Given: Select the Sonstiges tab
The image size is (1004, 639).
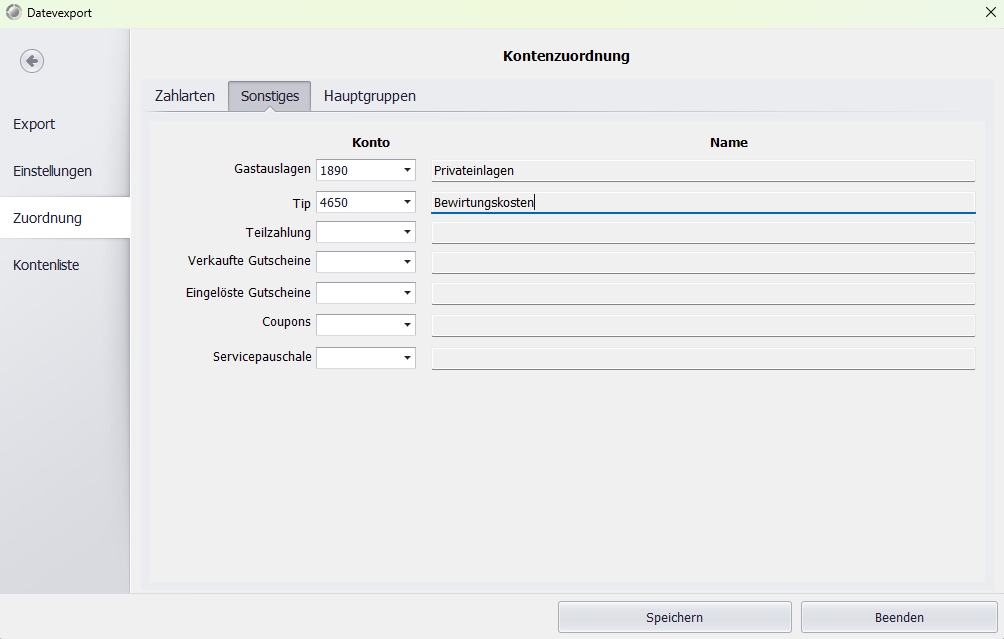Looking at the screenshot, I should [x=269, y=96].
